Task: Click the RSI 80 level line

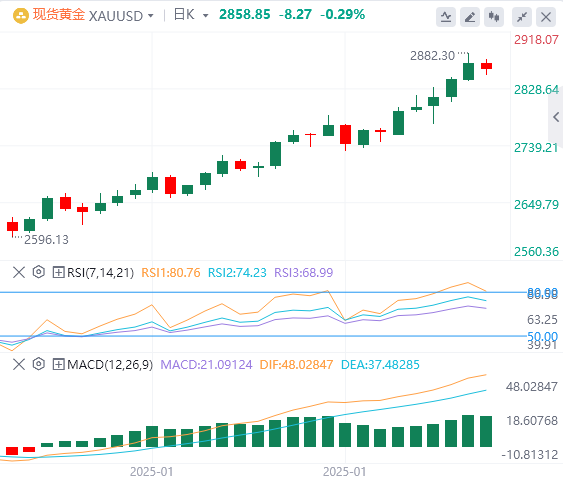Action: click(262, 292)
